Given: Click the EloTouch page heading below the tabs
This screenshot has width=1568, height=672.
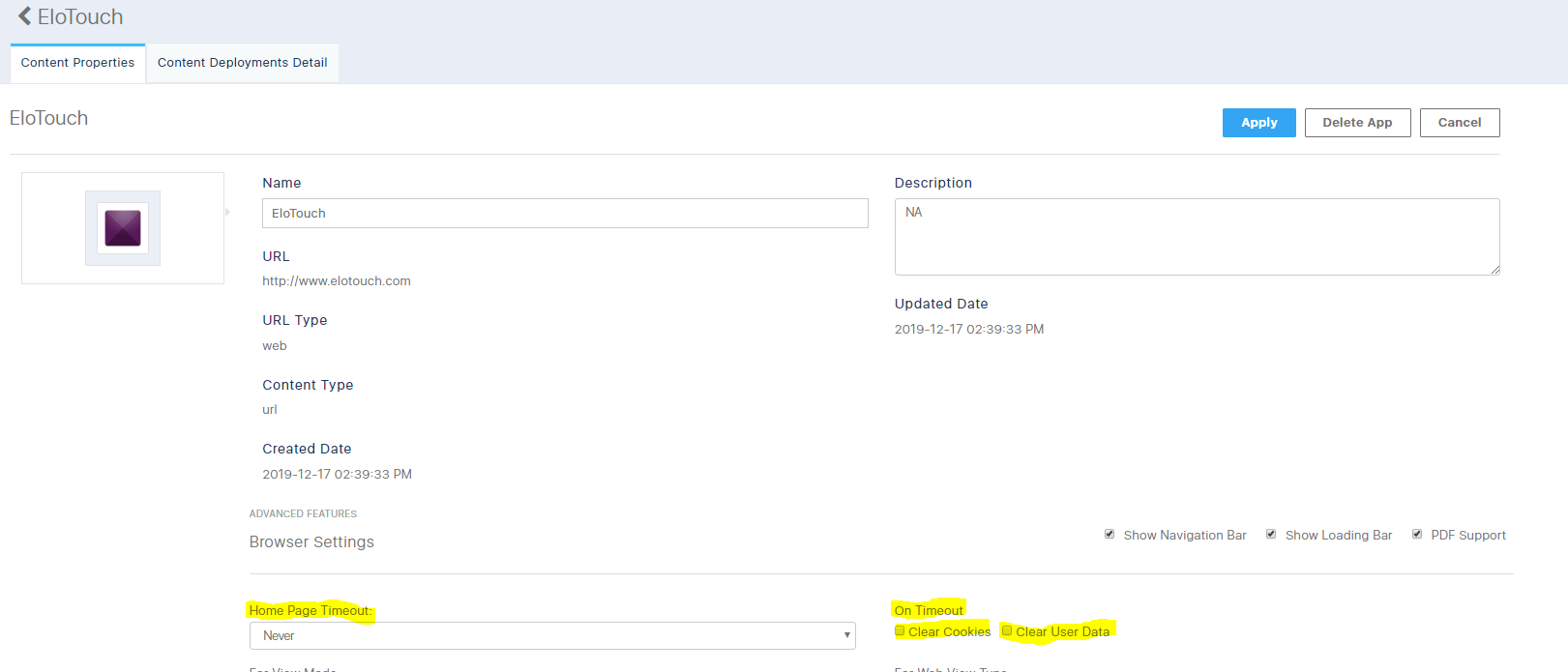Looking at the screenshot, I should [48, 118].
